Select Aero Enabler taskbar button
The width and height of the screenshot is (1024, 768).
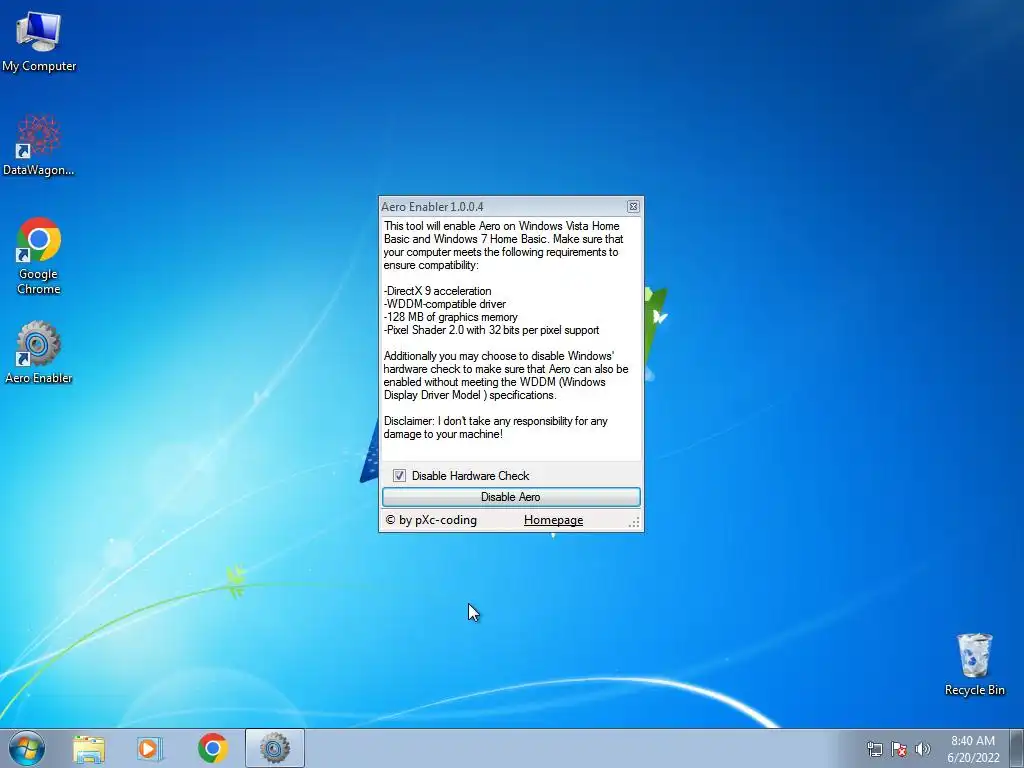click(274, 748)
